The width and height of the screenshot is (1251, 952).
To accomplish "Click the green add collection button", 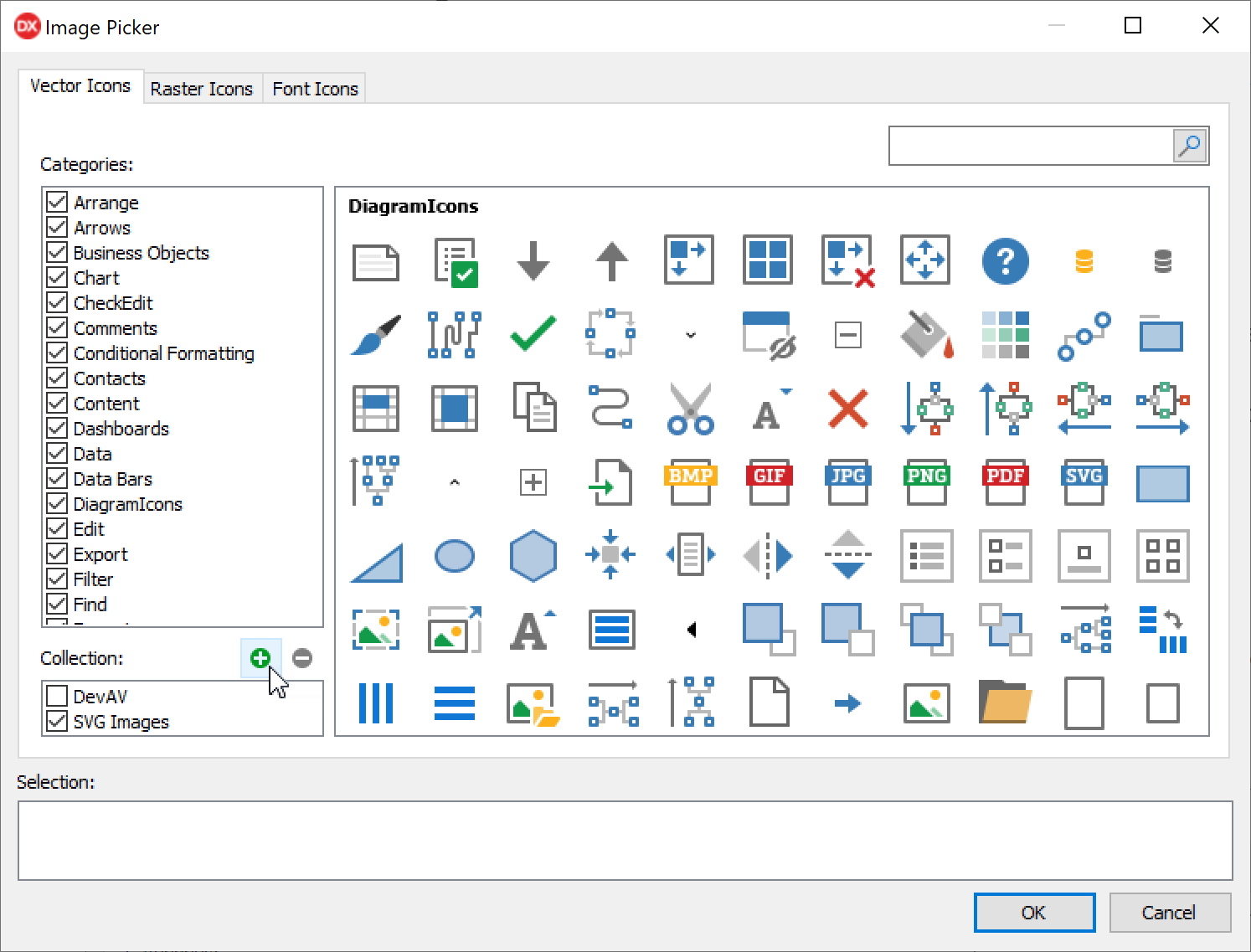I will tap(260, 658).
